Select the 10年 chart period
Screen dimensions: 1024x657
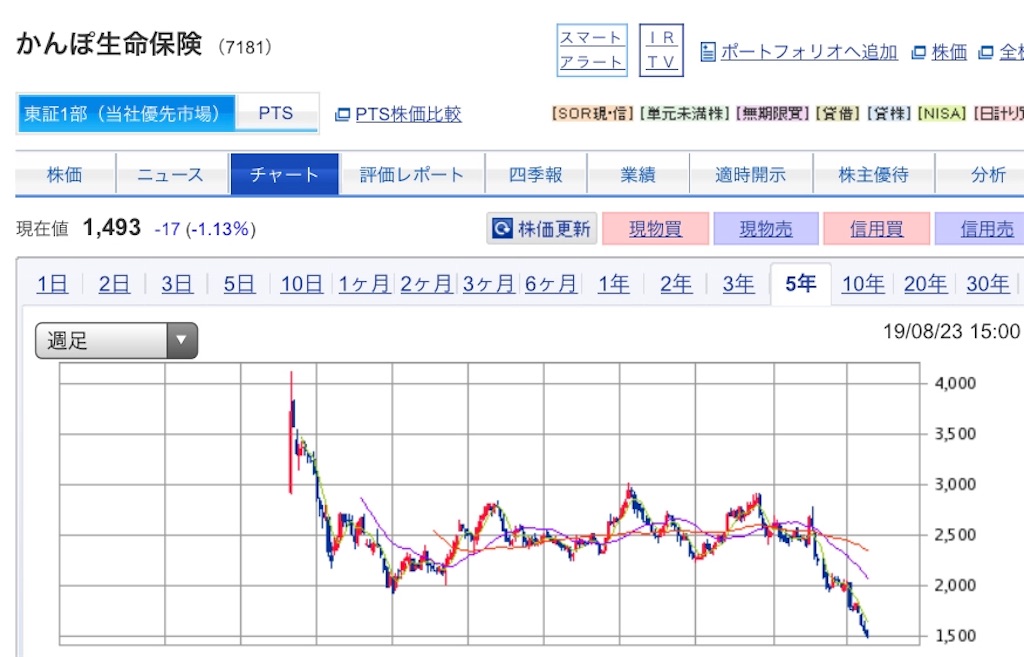863,284
